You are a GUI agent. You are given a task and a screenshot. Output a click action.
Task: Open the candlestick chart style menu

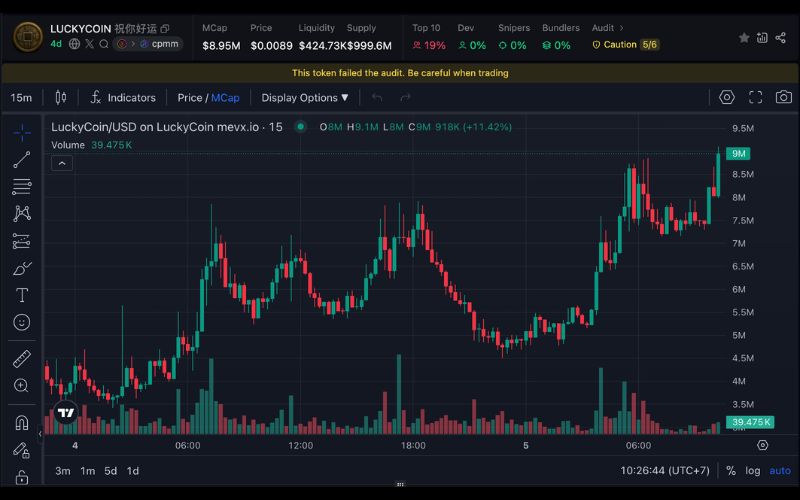click(61, 97)
